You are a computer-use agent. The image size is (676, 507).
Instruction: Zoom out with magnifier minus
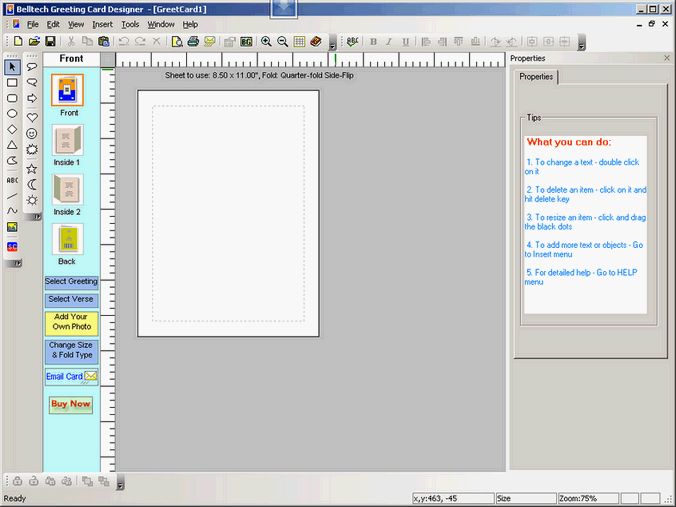click(x=283, y=41)
